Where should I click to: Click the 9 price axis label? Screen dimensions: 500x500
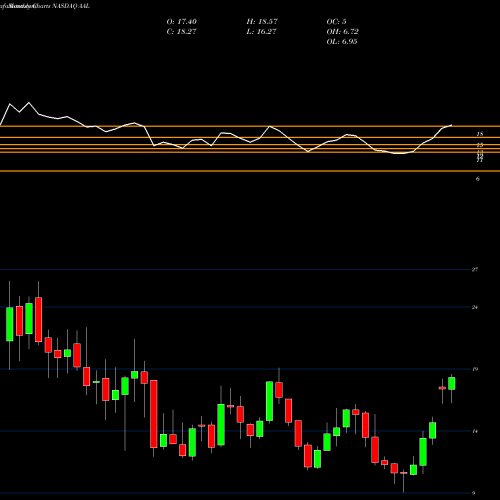click(474, 493)
